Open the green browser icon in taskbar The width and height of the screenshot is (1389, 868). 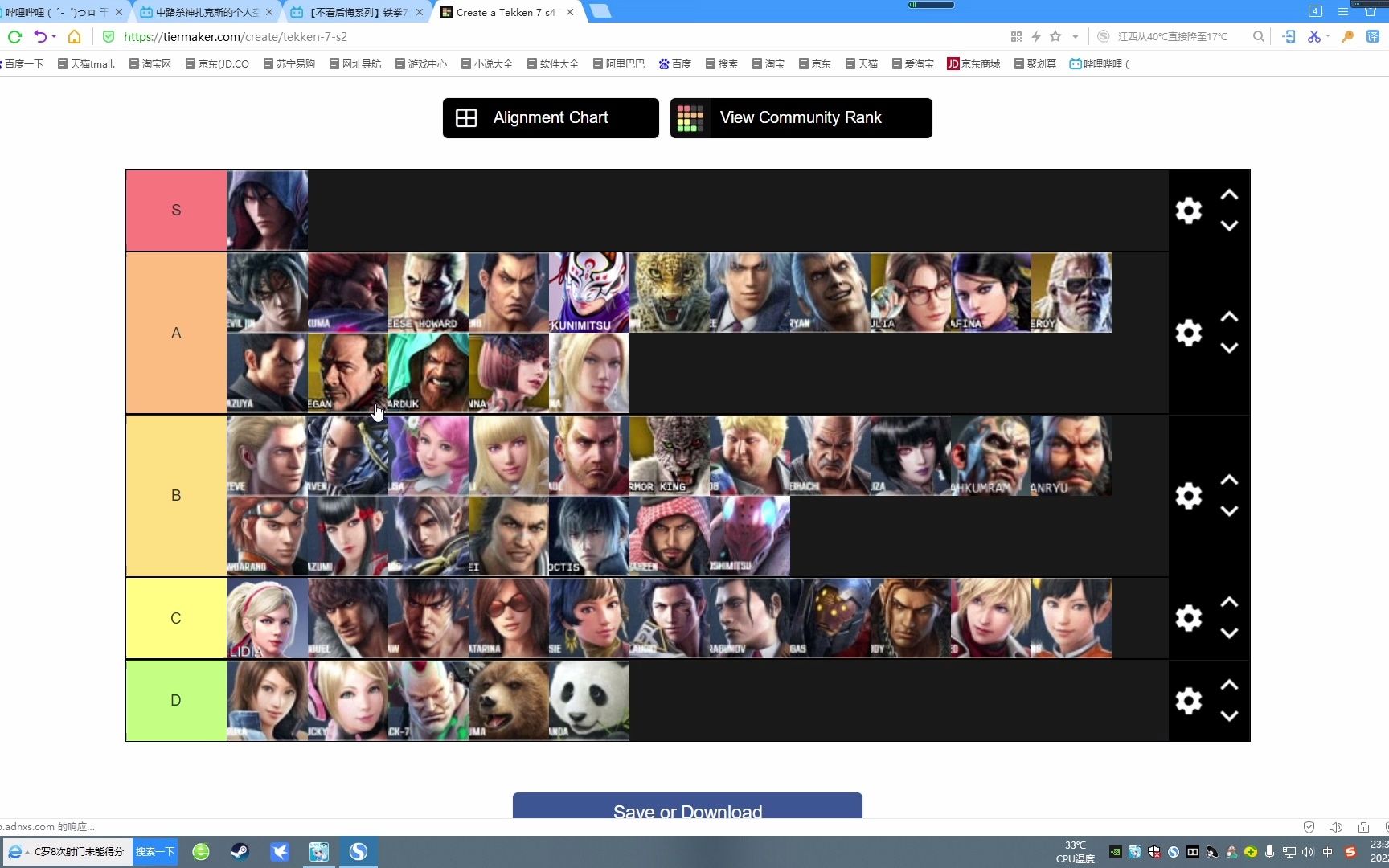201,852
